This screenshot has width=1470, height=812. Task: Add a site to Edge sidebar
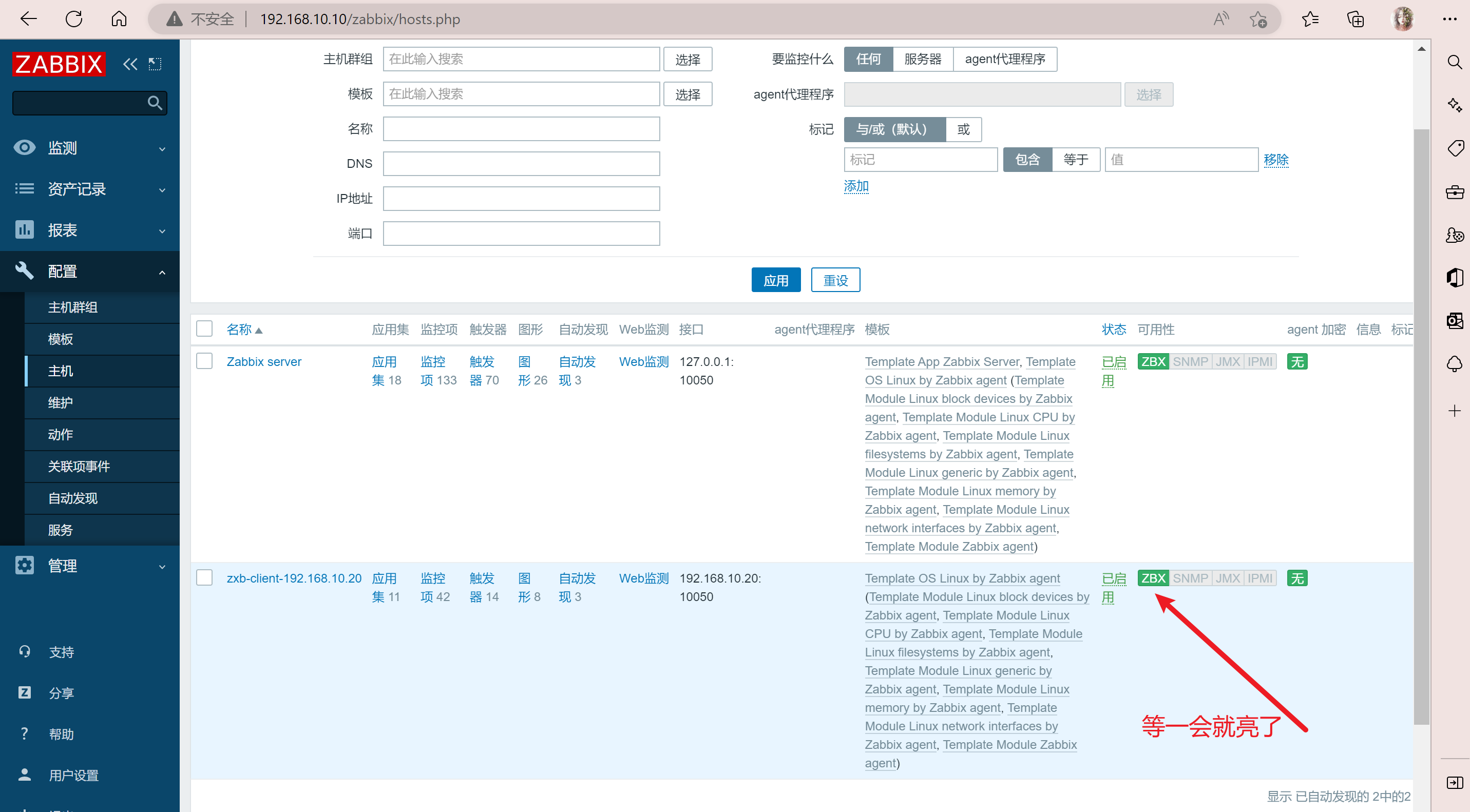coord(1455,411)
